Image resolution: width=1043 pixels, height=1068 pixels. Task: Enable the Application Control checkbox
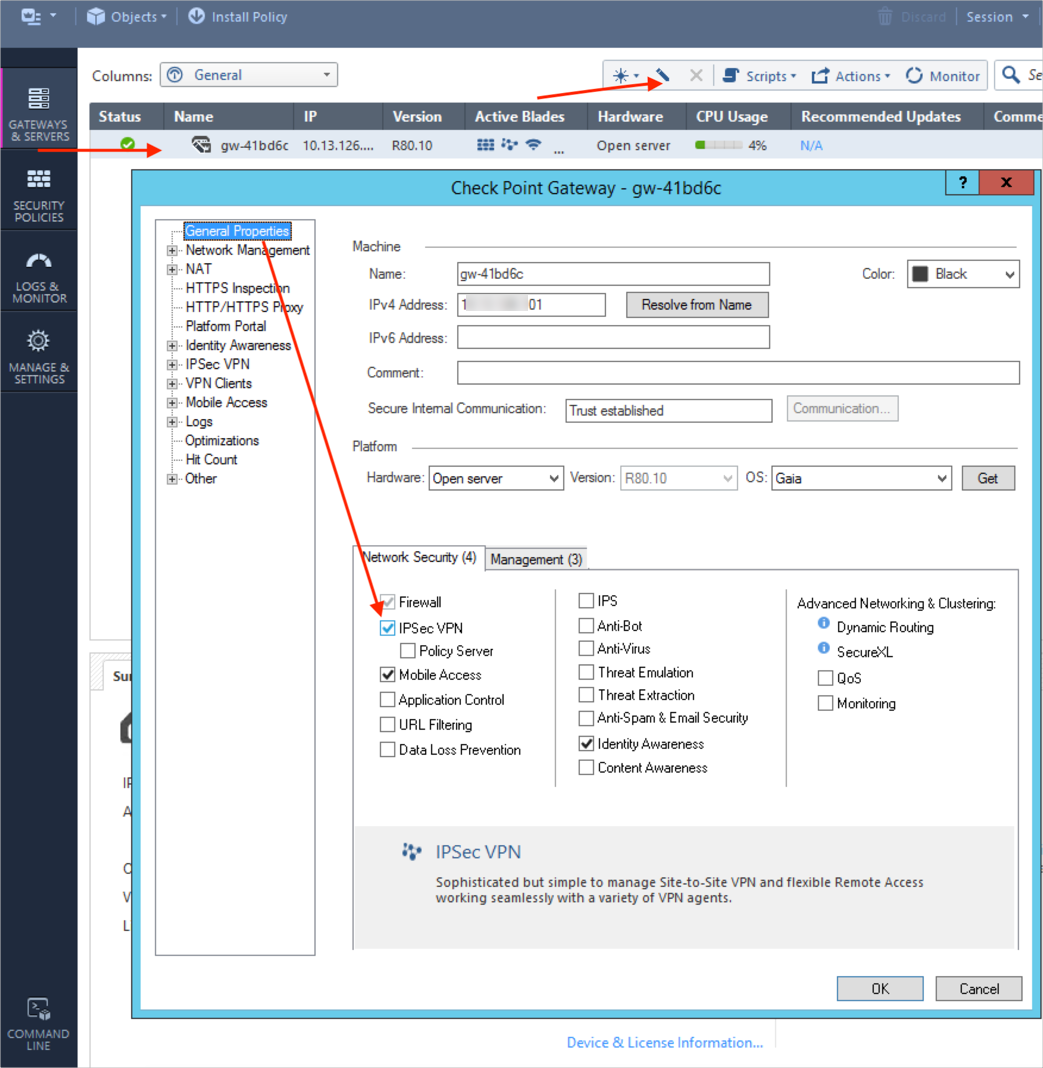[387, 700]
